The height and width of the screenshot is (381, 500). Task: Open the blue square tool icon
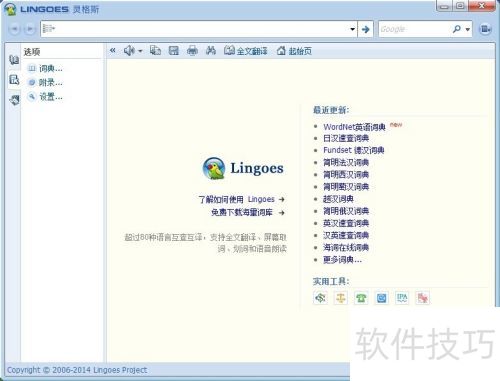(382, 298)
